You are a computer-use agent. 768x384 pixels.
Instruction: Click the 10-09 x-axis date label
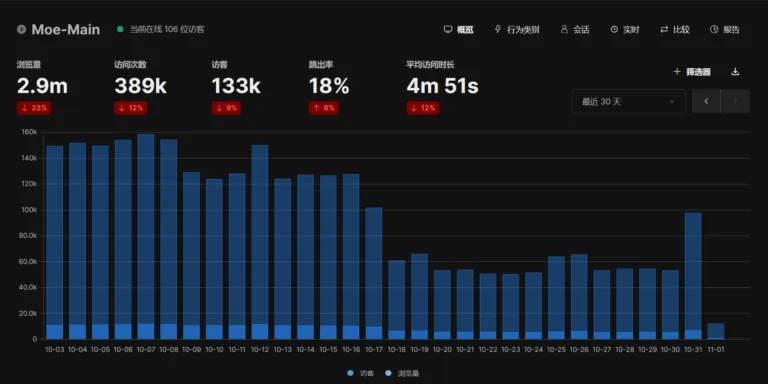192,350
